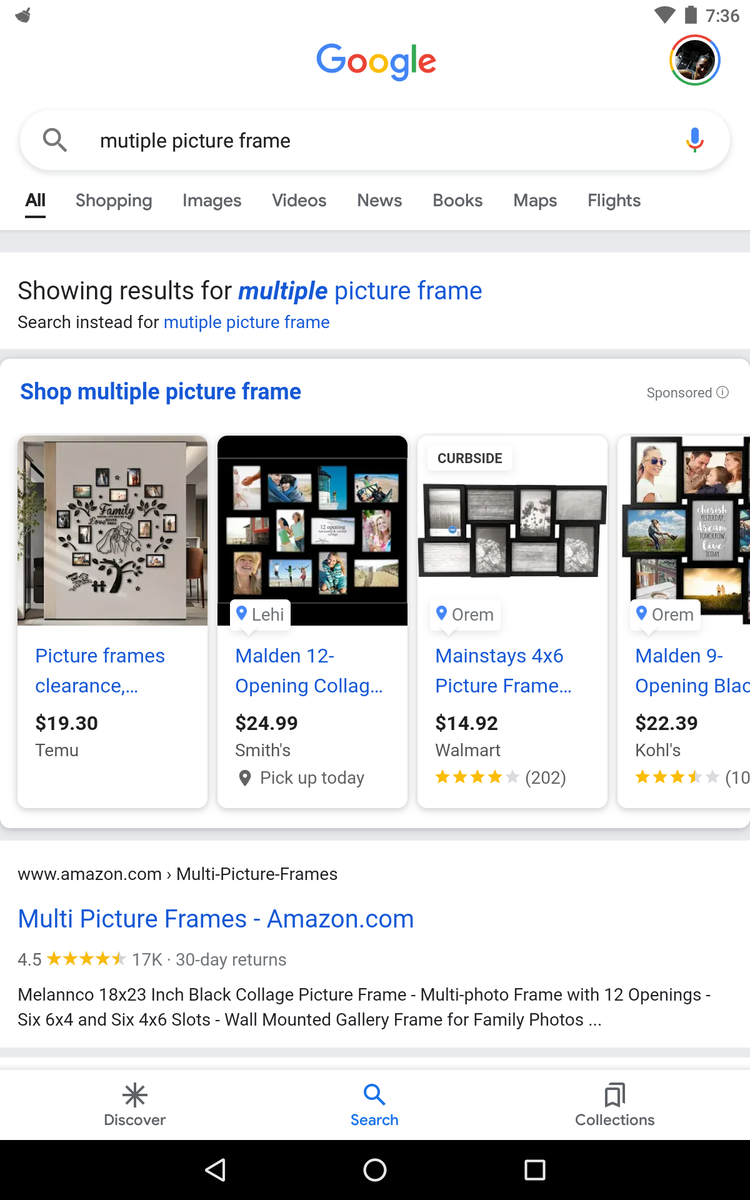The width and height of the screenshot is (750, 1200).
Task: Tap the microphone voice search icon
Action: coord(695,141)
